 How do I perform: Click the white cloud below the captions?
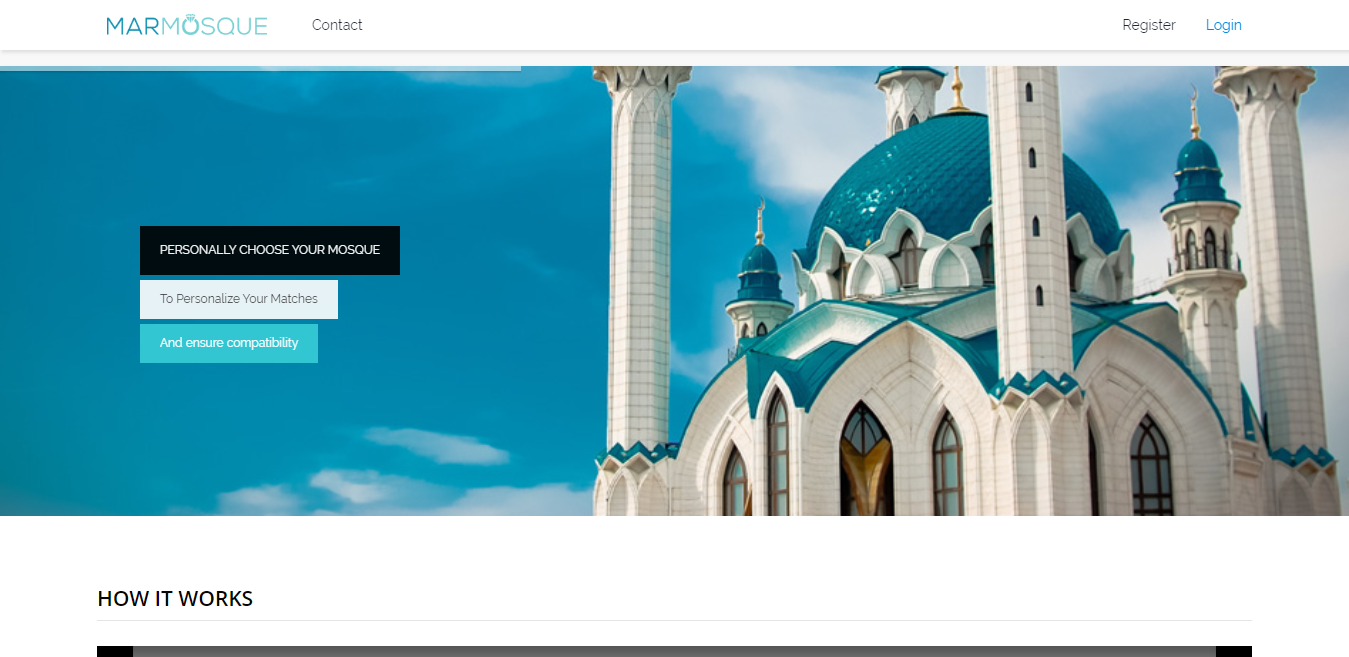[x=435, y=445]
